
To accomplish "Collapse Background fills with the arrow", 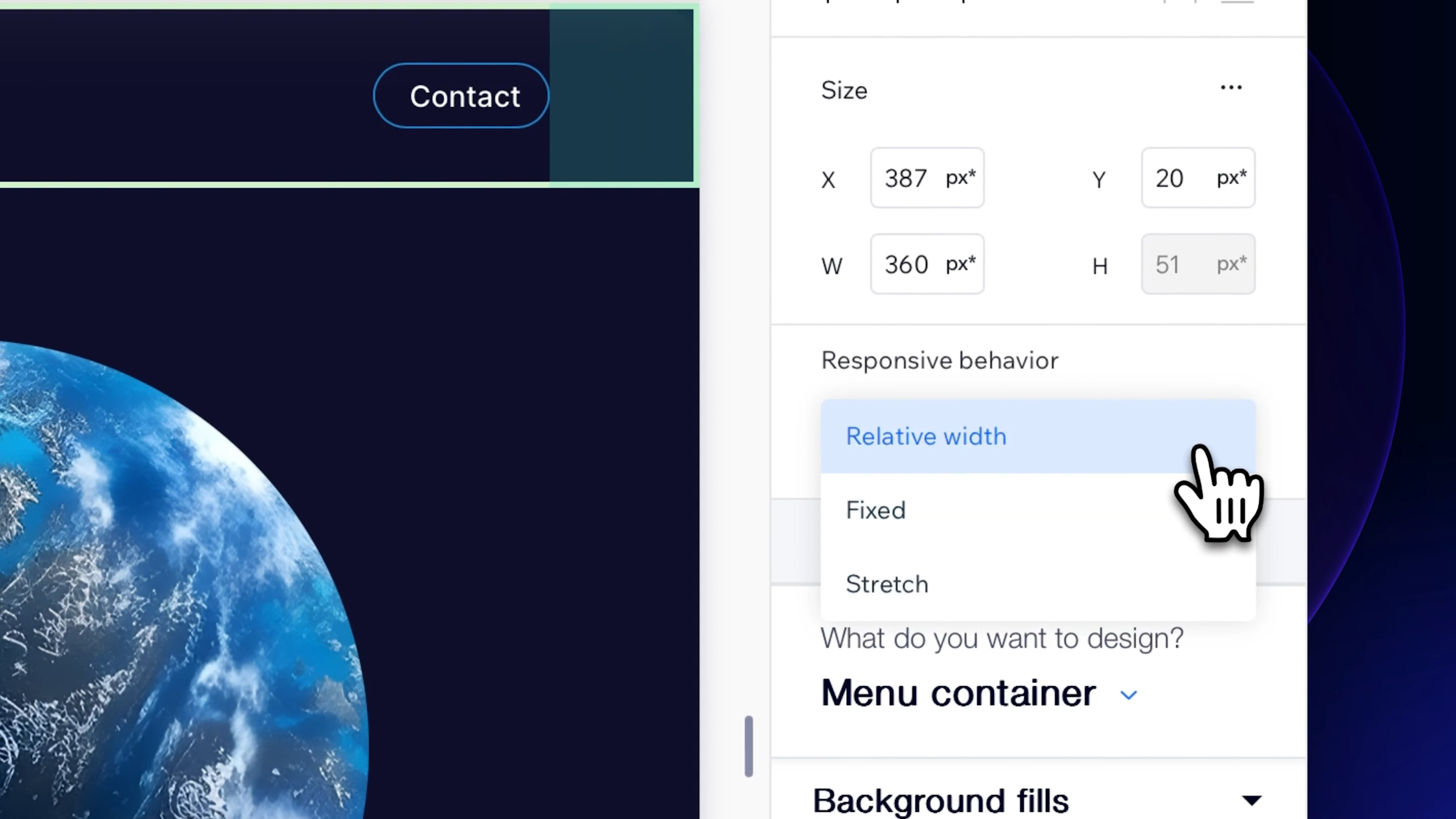I will [1251, 800].
